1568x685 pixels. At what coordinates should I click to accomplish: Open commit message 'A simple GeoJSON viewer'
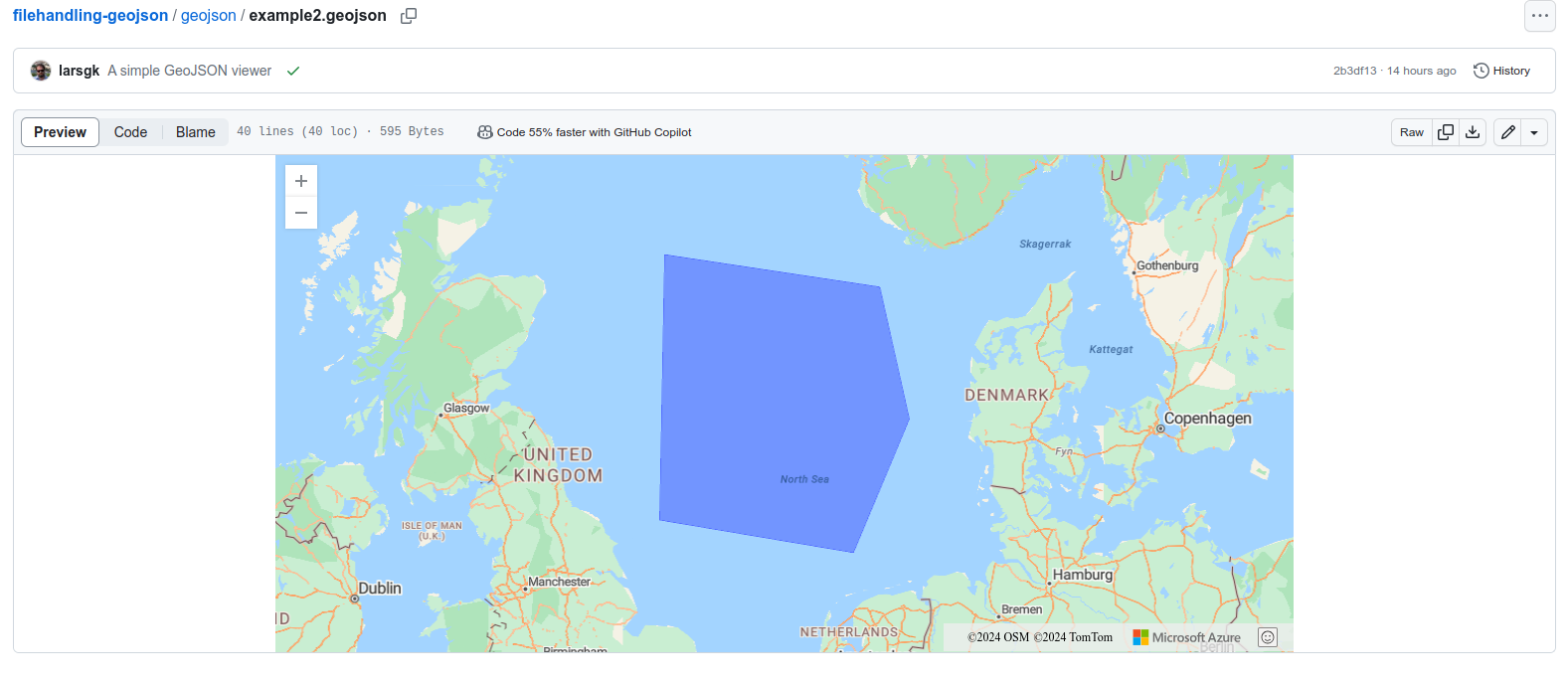pyautogui.click(x=190, y=71)
